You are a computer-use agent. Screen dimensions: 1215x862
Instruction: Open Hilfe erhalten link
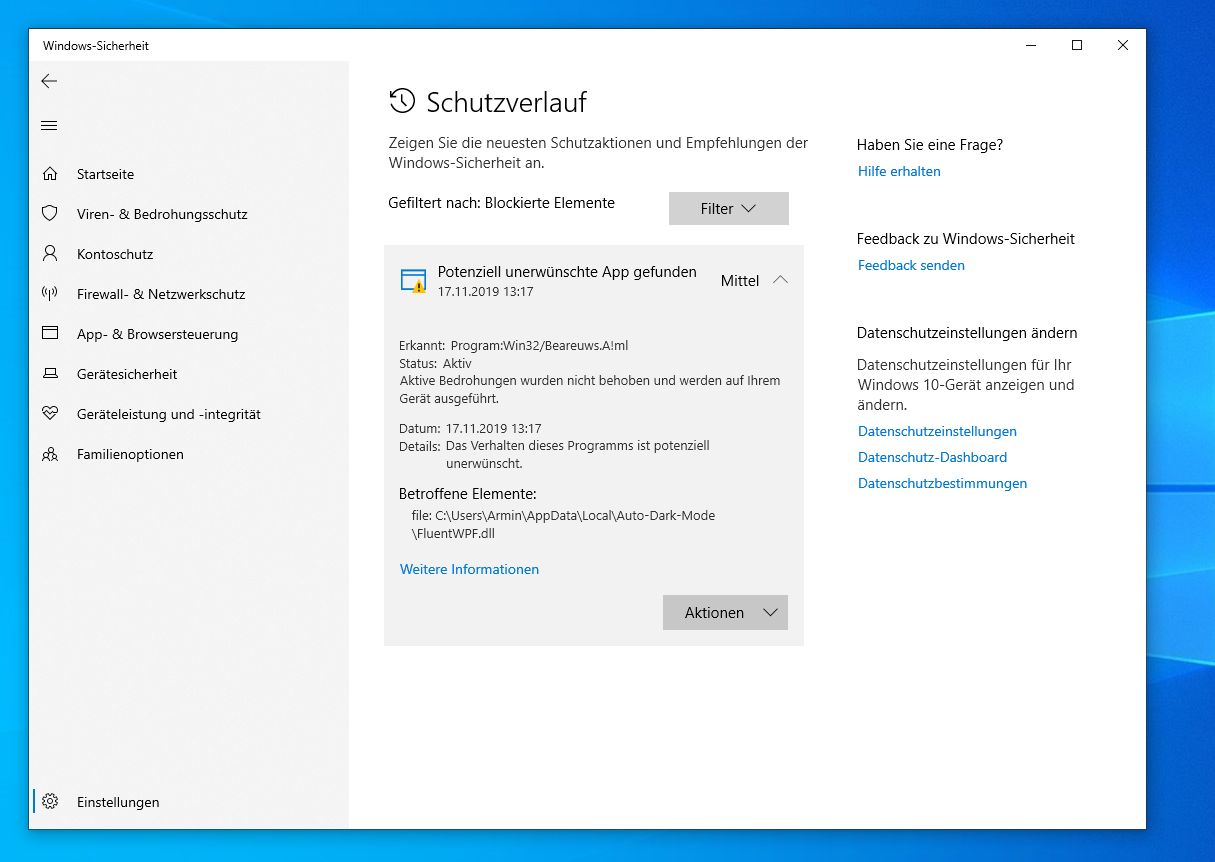coord(898,171)
